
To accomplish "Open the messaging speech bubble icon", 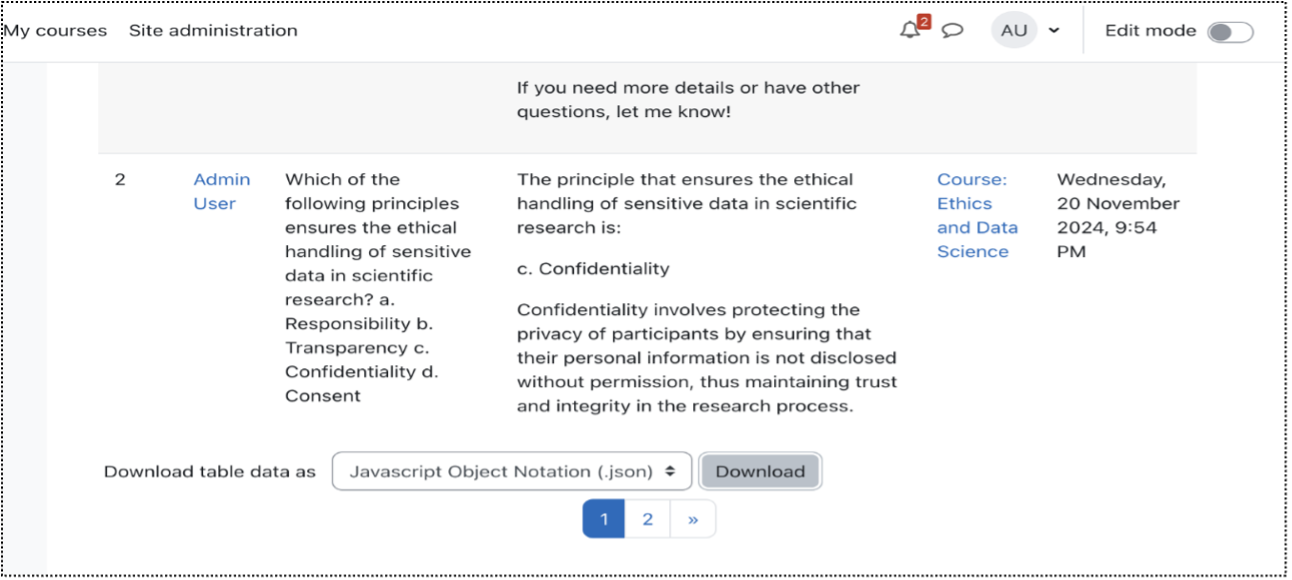I will (x=953, y=31).
